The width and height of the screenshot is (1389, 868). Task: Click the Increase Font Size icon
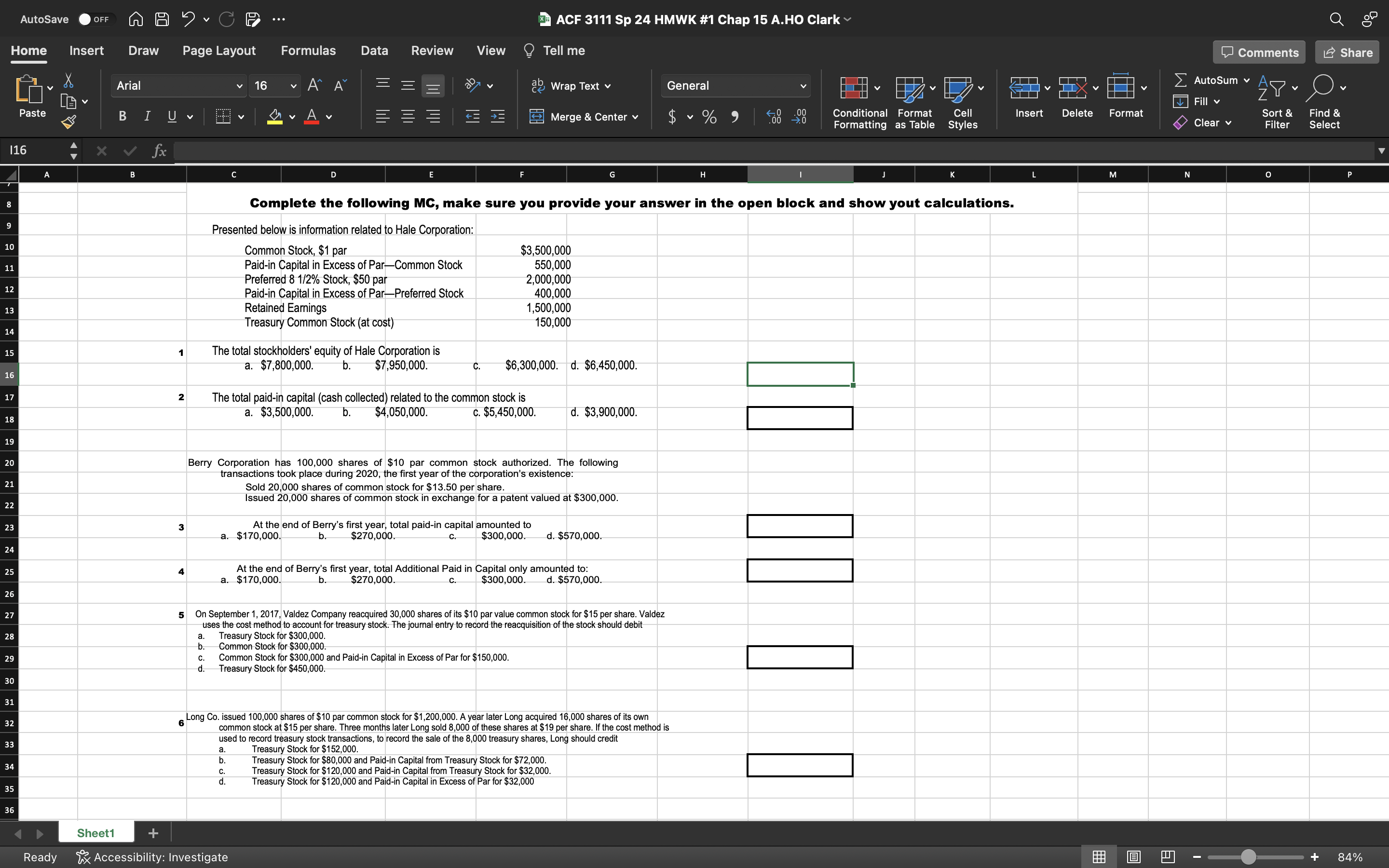pyautogui.click(x=314, y=85)
